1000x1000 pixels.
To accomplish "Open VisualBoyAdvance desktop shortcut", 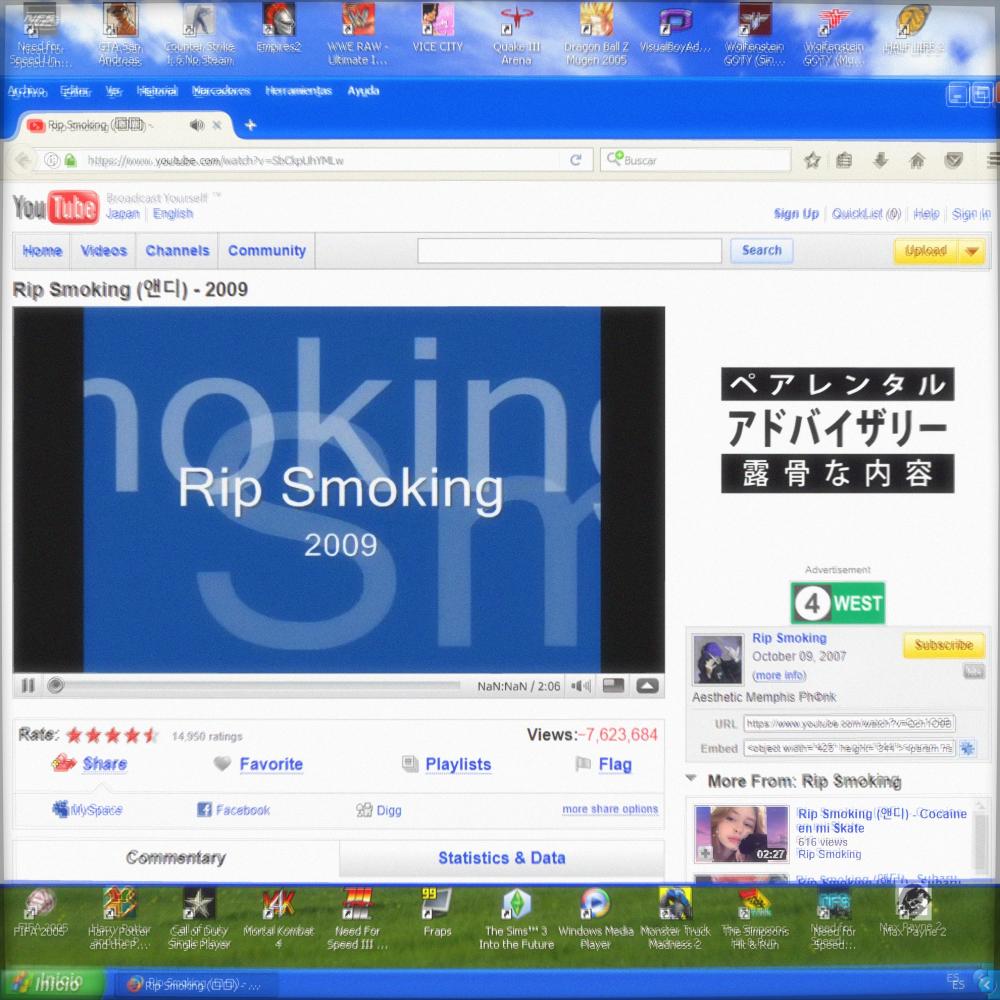I will 675,29.
